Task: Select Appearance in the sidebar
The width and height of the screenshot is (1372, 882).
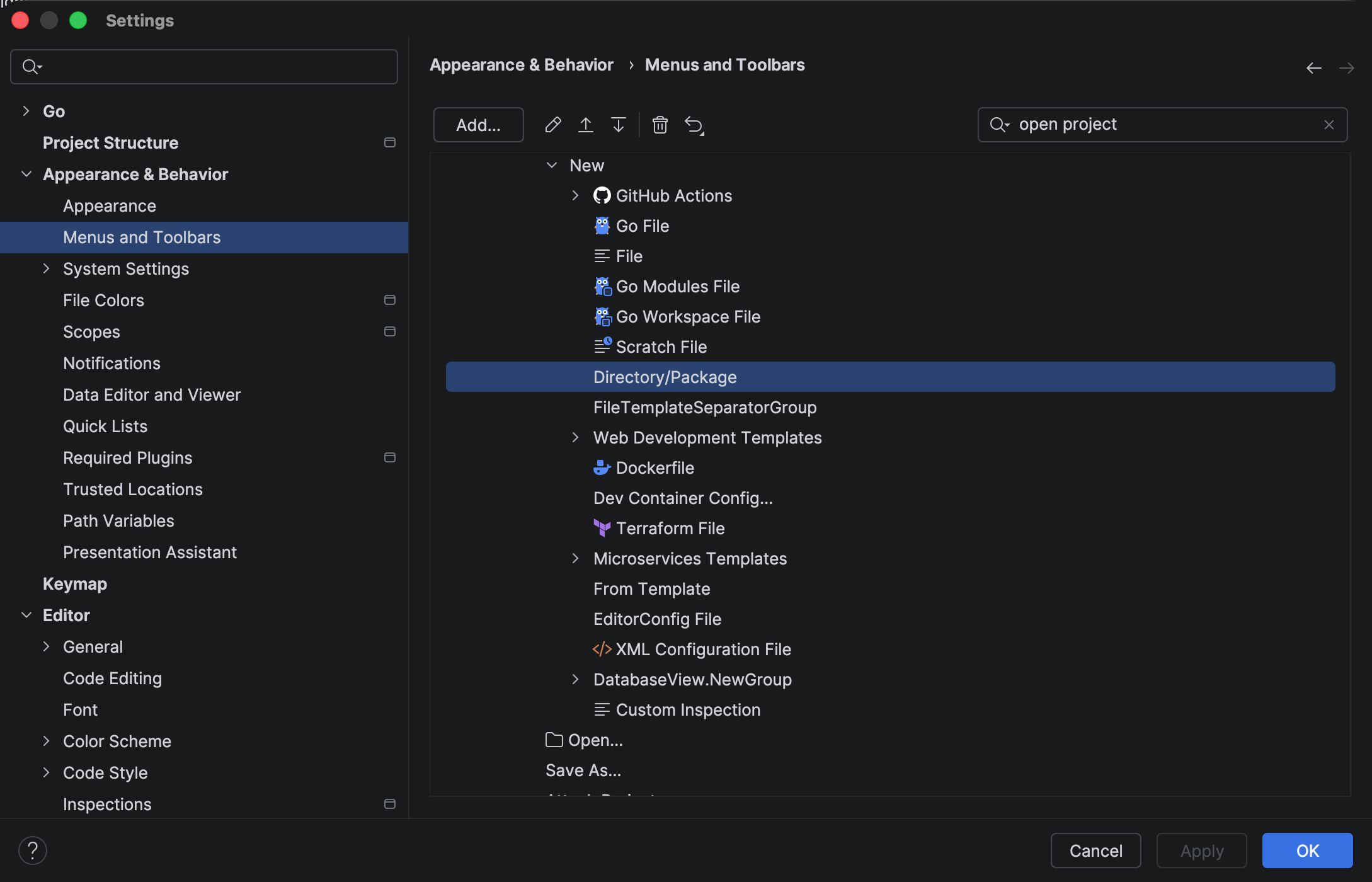Action: [x=110, y=205]
